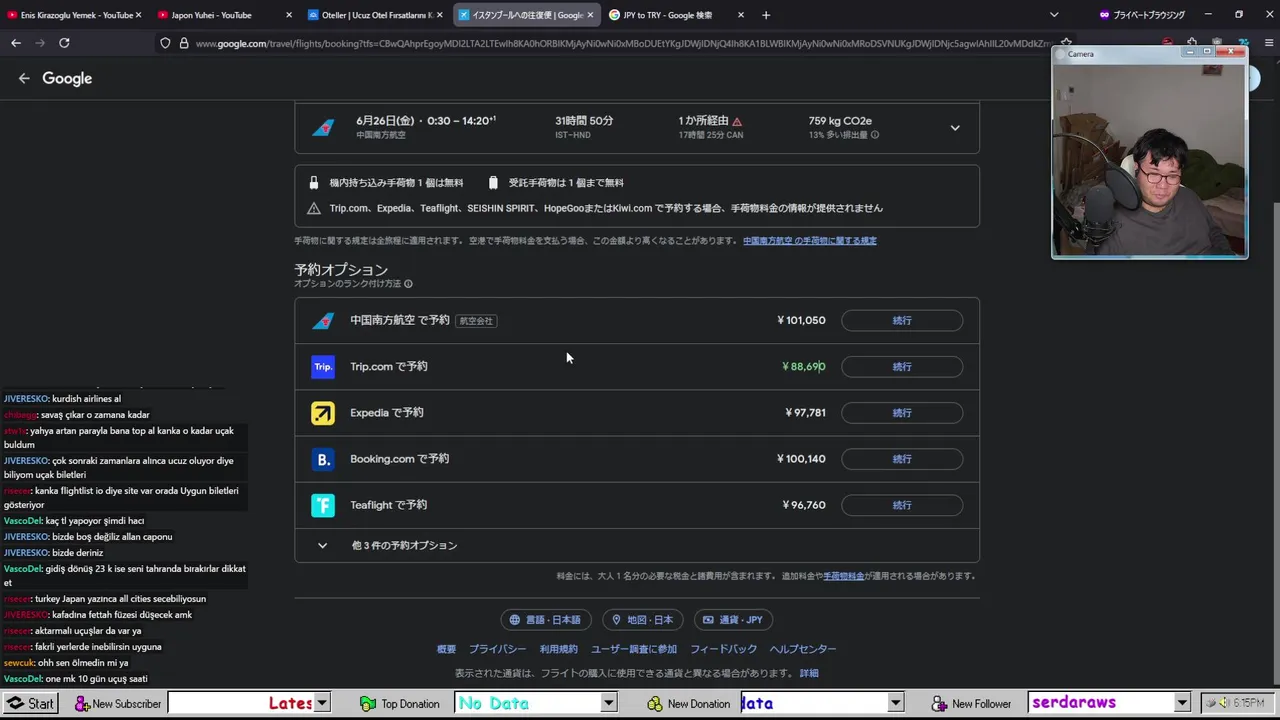
Task: Open the プライバシー footer link
Action: pos(497,649)
